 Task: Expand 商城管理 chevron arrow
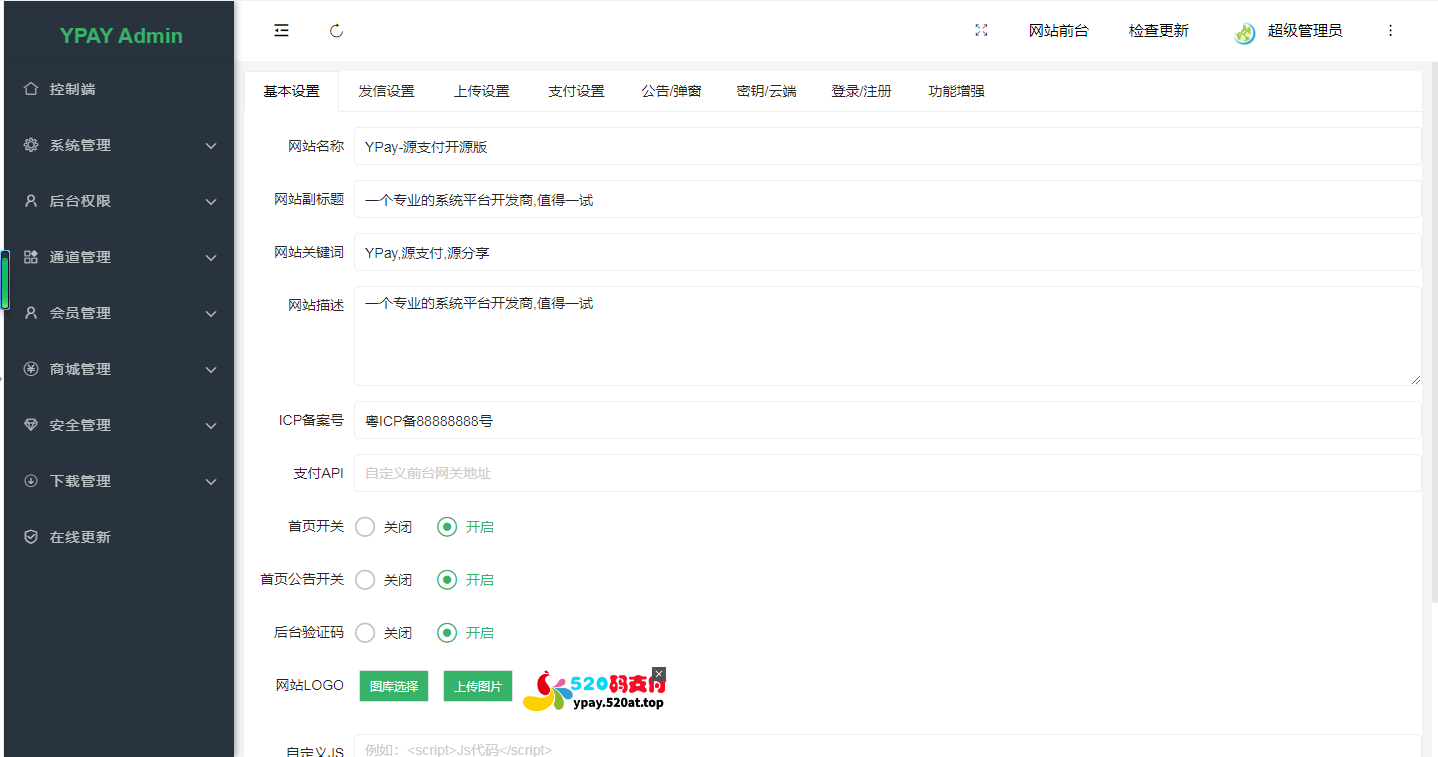coord(211,370)
